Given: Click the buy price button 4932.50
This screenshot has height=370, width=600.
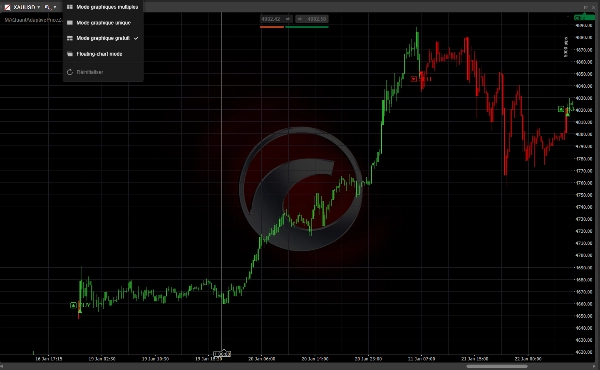Looking at the screenshot, I should click(312, 19).
